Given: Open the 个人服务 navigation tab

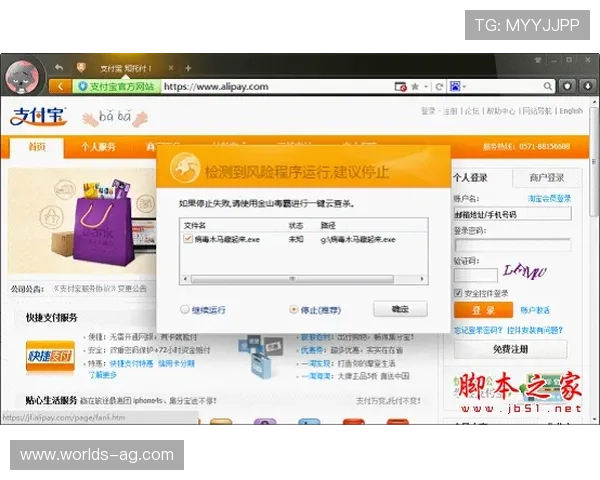Looking at the screenshot, I should coord(98,147).
